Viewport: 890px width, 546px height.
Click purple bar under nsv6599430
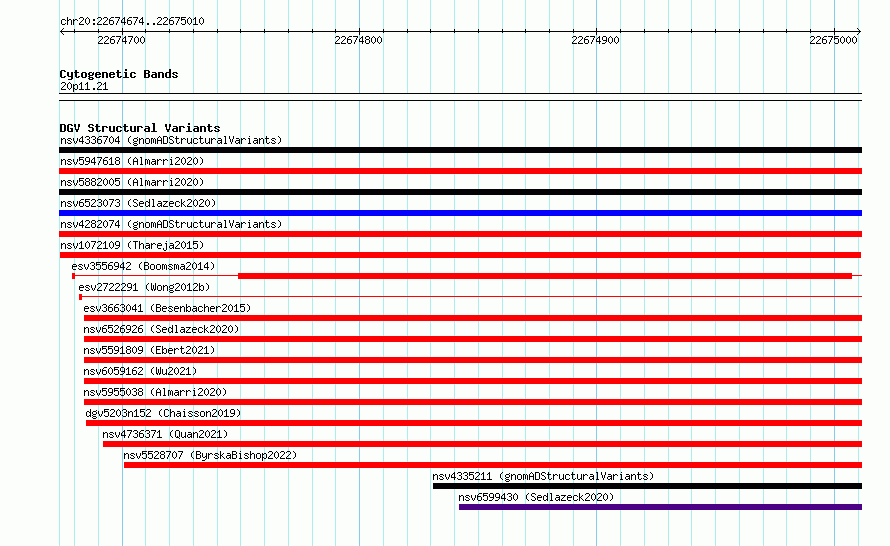click(660, 507)
